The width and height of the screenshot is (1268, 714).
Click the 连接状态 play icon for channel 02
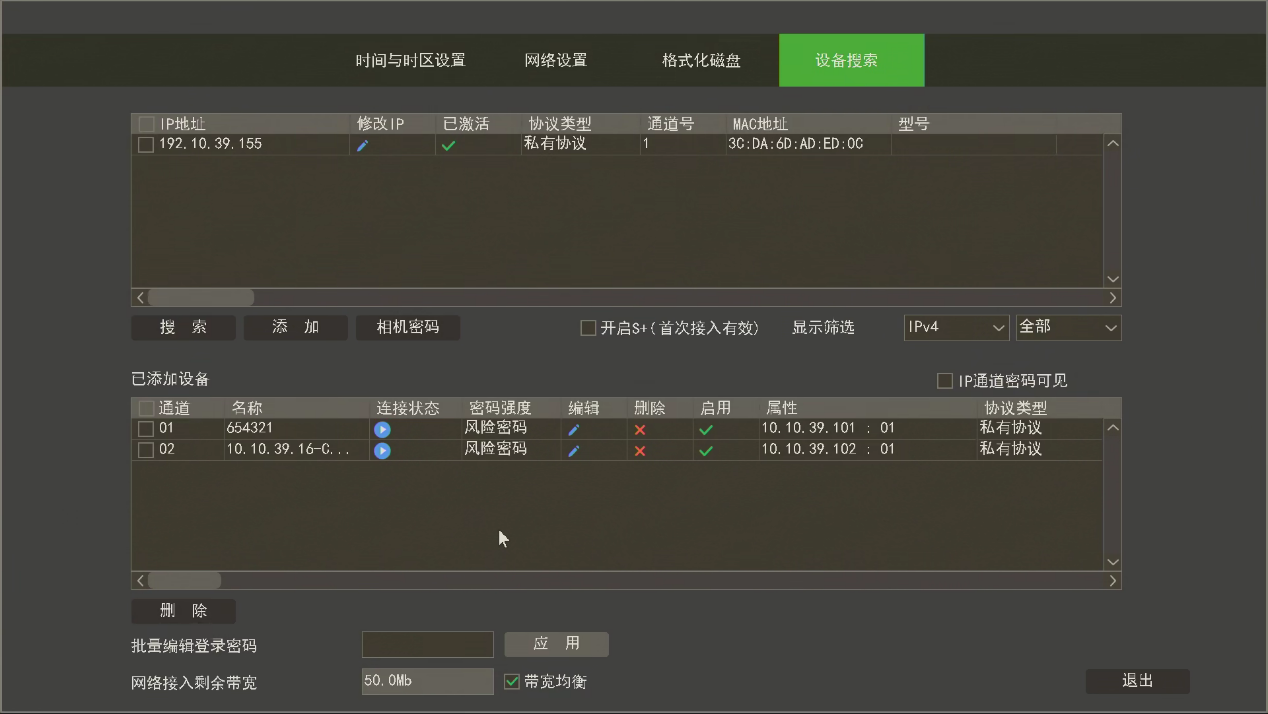pos(382,449)
